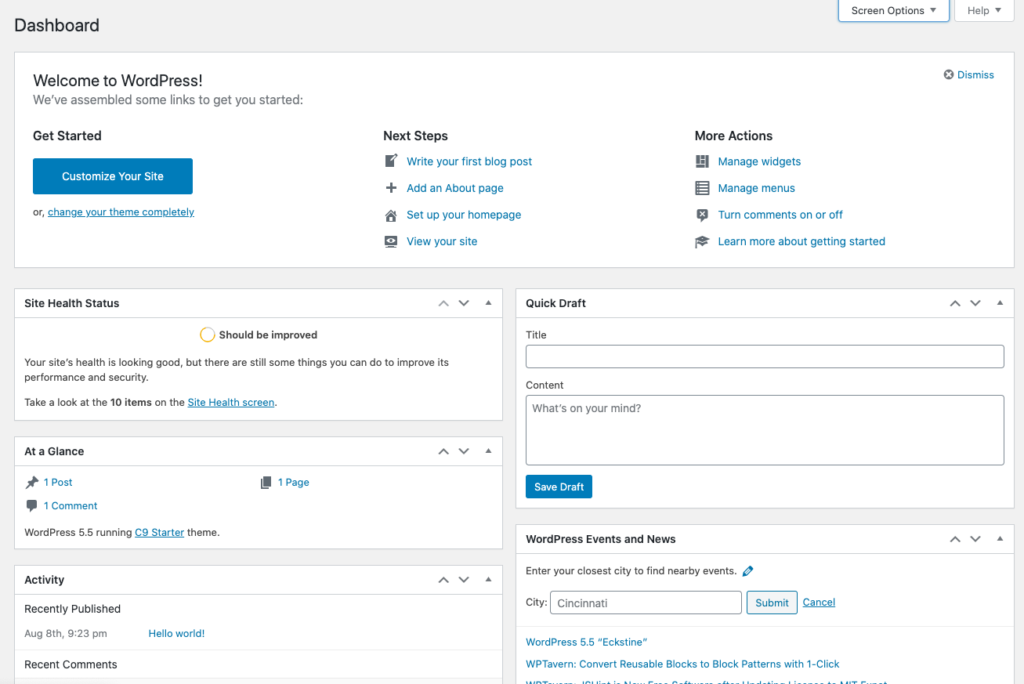
Task: Move Site Health Status panel up
Action: (443, 303)
